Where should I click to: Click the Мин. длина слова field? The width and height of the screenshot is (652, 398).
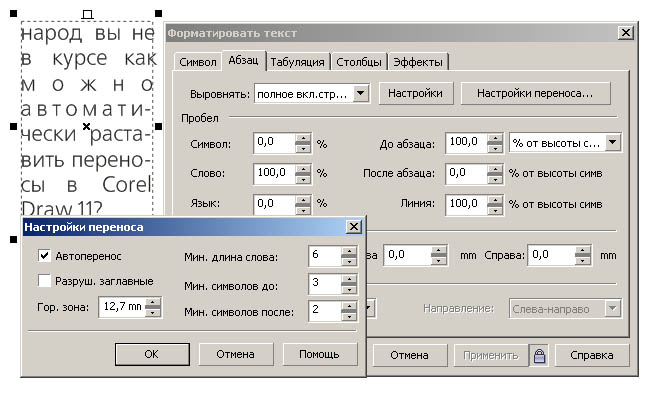pyautogui.click(x=325, y=255)
